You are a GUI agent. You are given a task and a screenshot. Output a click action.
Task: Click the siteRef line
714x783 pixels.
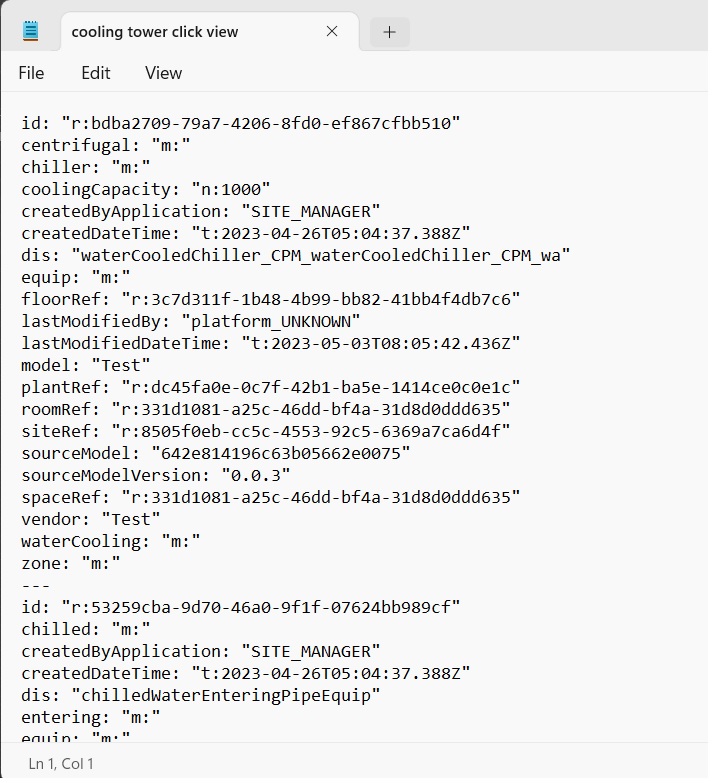click(x=266, y=431)
